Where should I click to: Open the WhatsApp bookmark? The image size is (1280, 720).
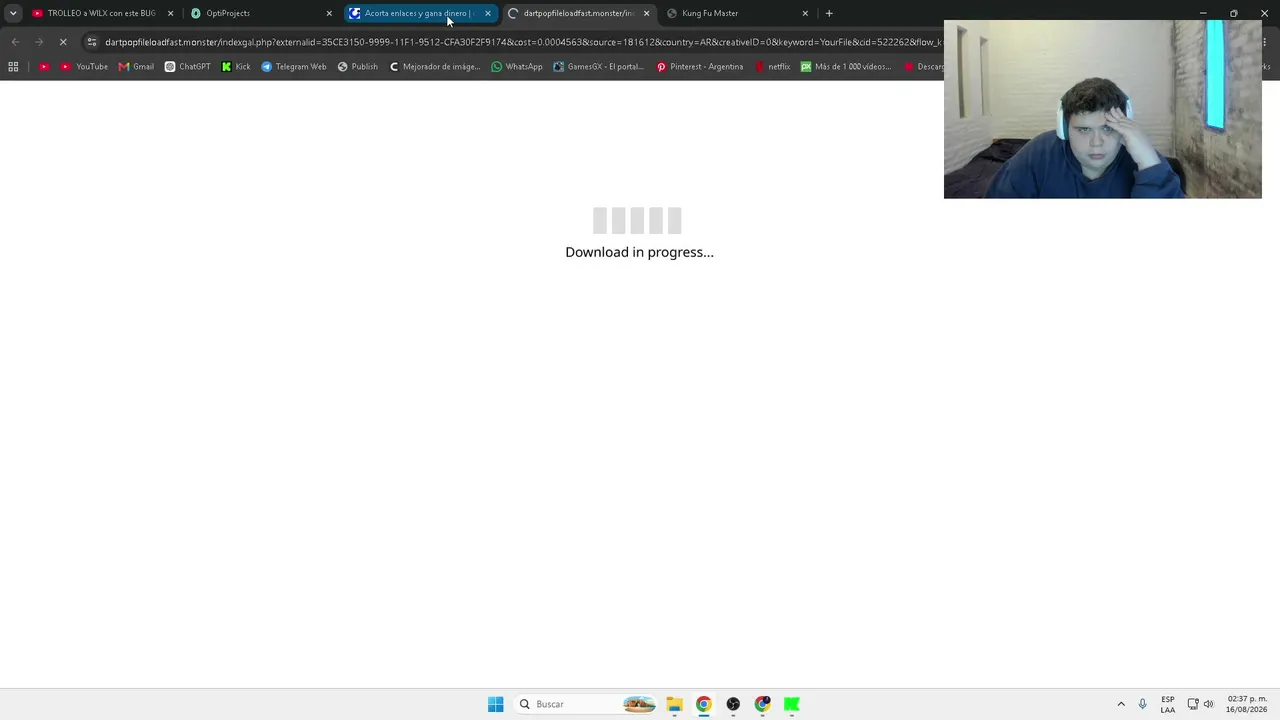(x=517, y=67)
